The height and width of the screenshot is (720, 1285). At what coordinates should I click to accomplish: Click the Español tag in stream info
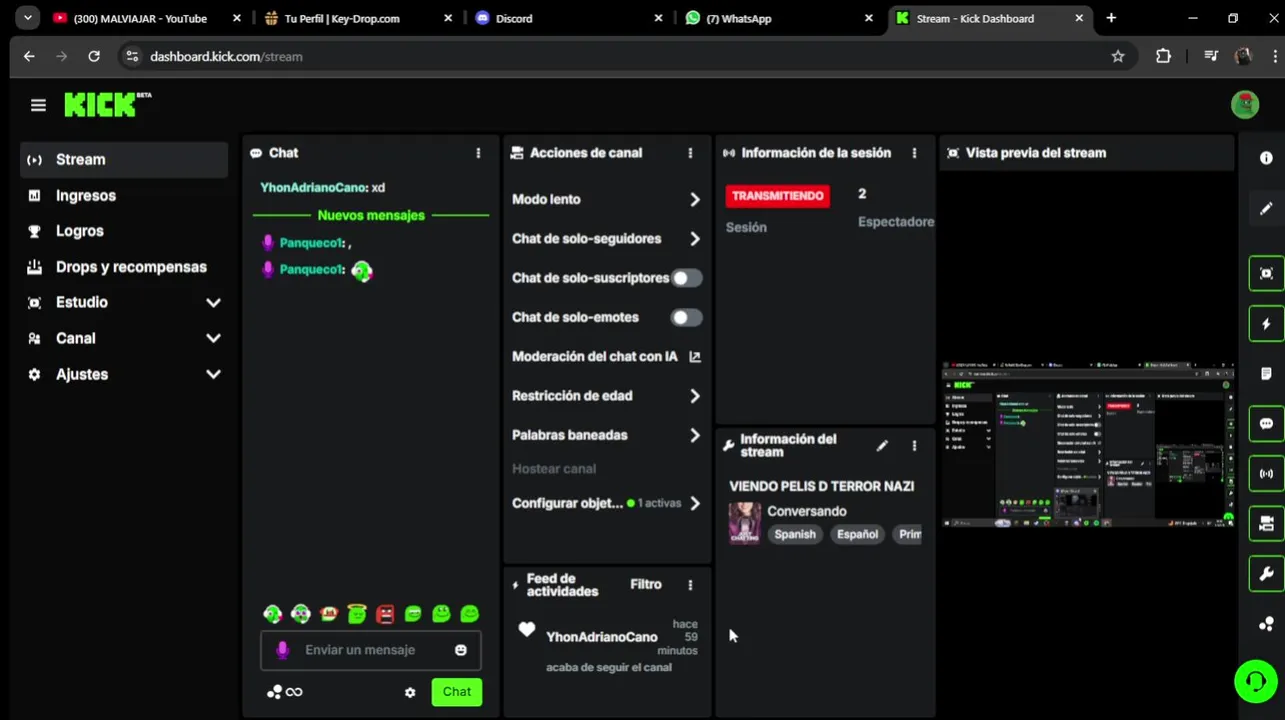click(x=857, y=534)
